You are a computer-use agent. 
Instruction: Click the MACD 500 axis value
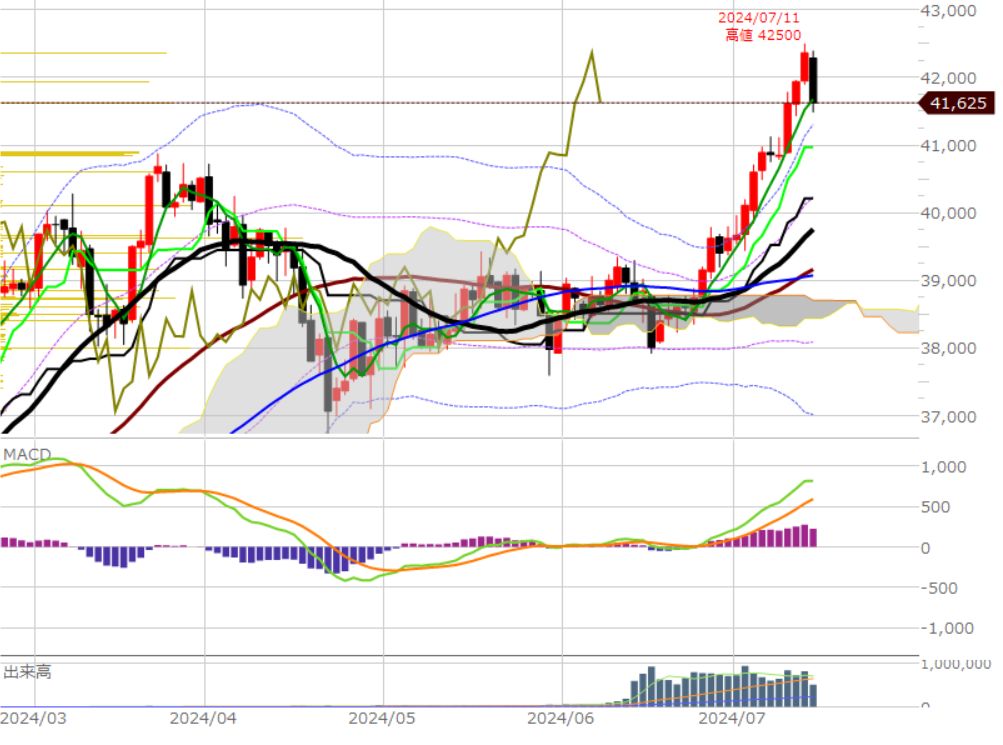point(935,507)
